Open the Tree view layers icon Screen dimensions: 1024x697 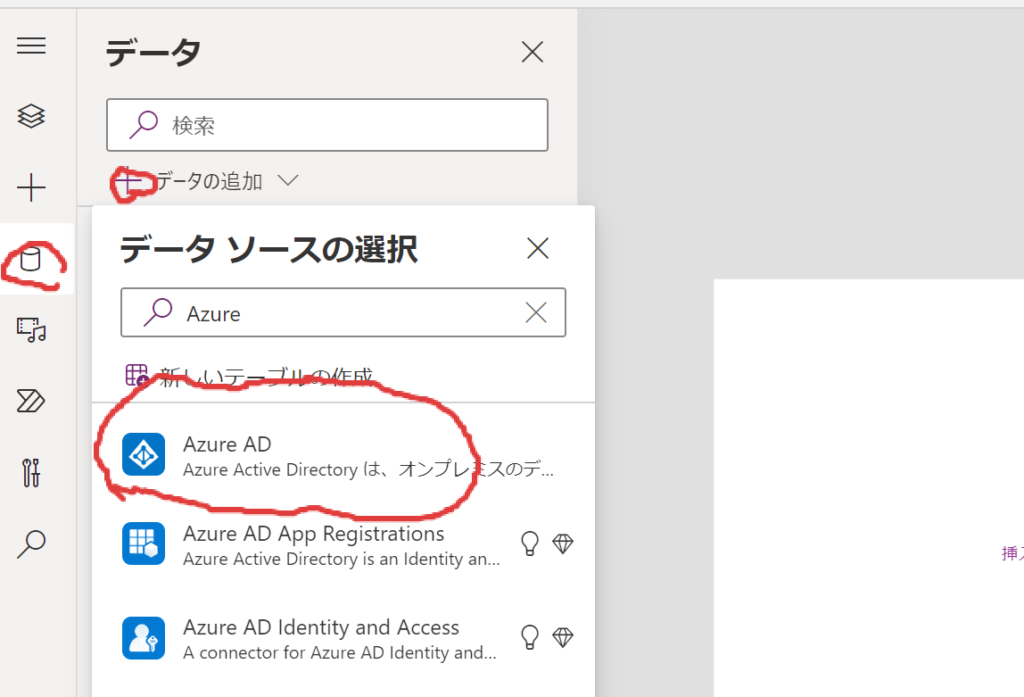[x=32, y=117]
